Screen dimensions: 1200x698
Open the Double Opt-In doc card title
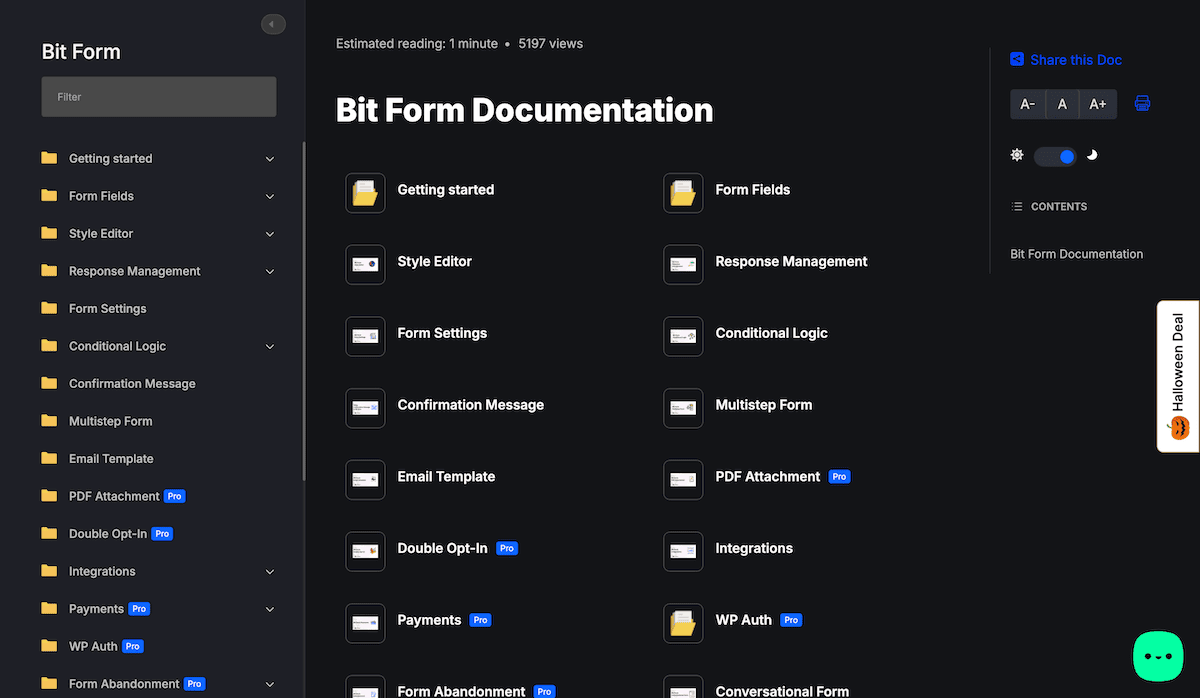pyautogui.click(x=442, y=548)
